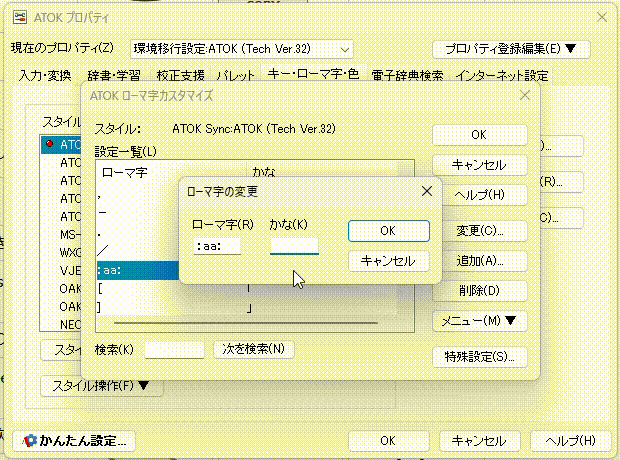Click キャンセル in the ローマ字の変更 dialog
This screenshot has height=460, width=620.
click(388, 261)
